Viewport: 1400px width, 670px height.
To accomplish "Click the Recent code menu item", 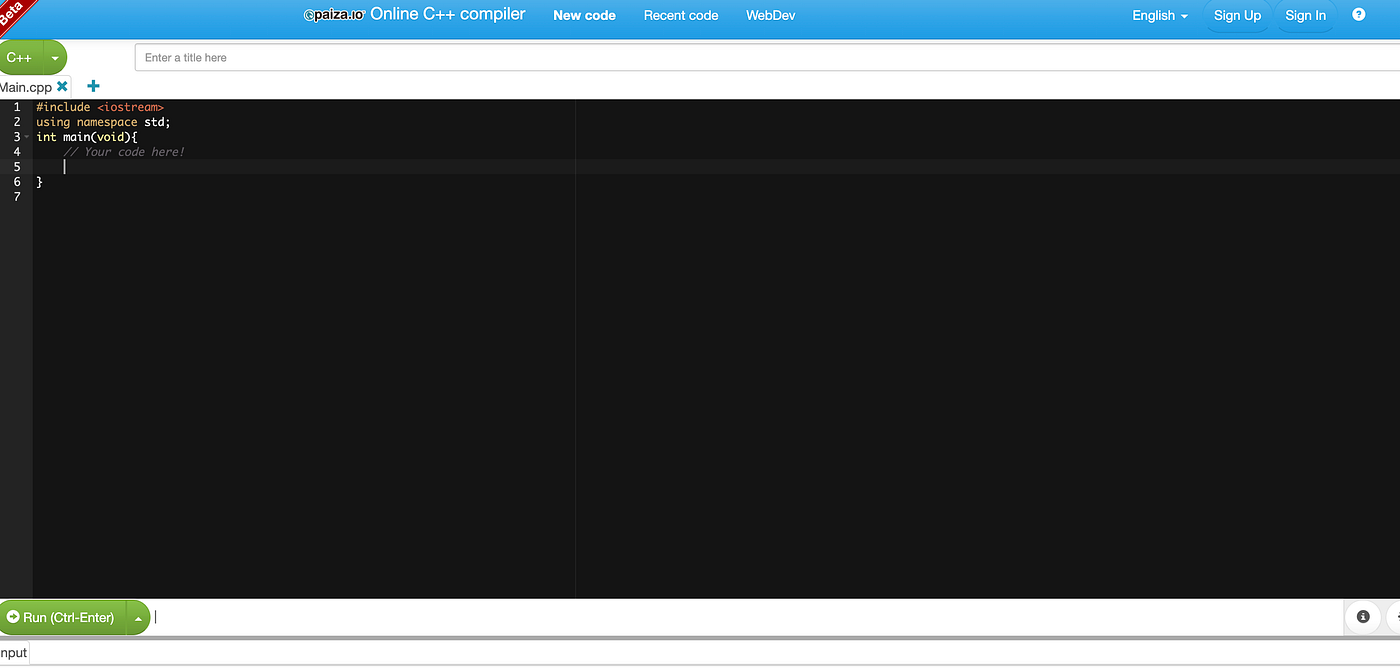I will click(680, 15).
